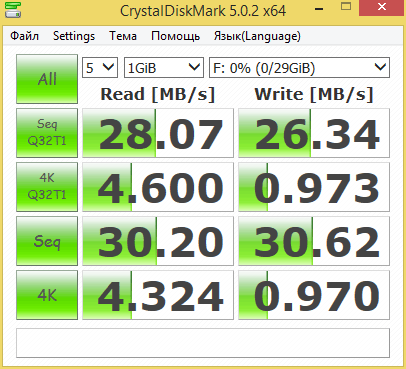
Task: Click the Seq Q32T1 write value 26.34
Action: pos(314,133)
